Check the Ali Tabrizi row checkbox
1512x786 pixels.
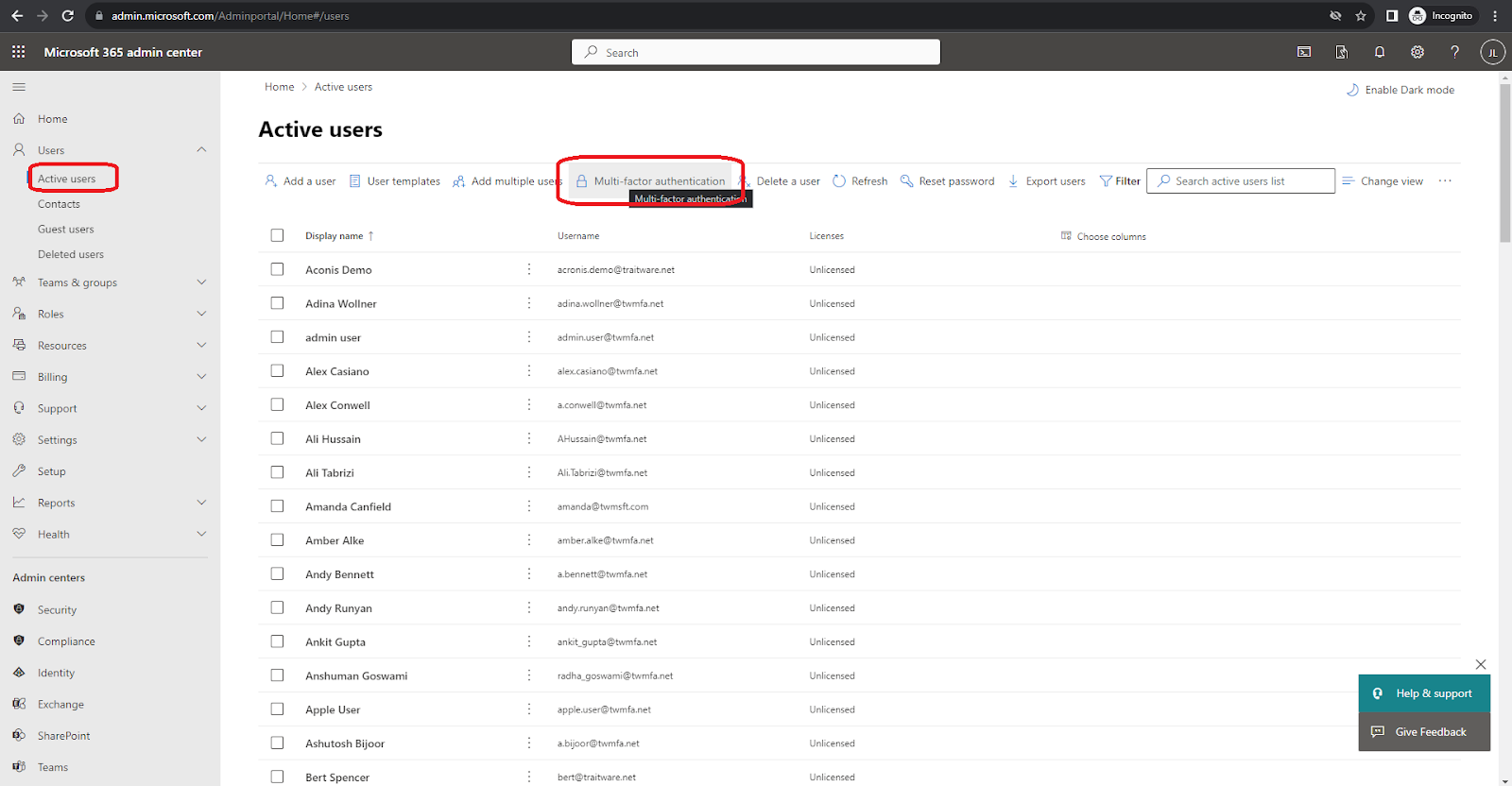click(x=277, y=472)
